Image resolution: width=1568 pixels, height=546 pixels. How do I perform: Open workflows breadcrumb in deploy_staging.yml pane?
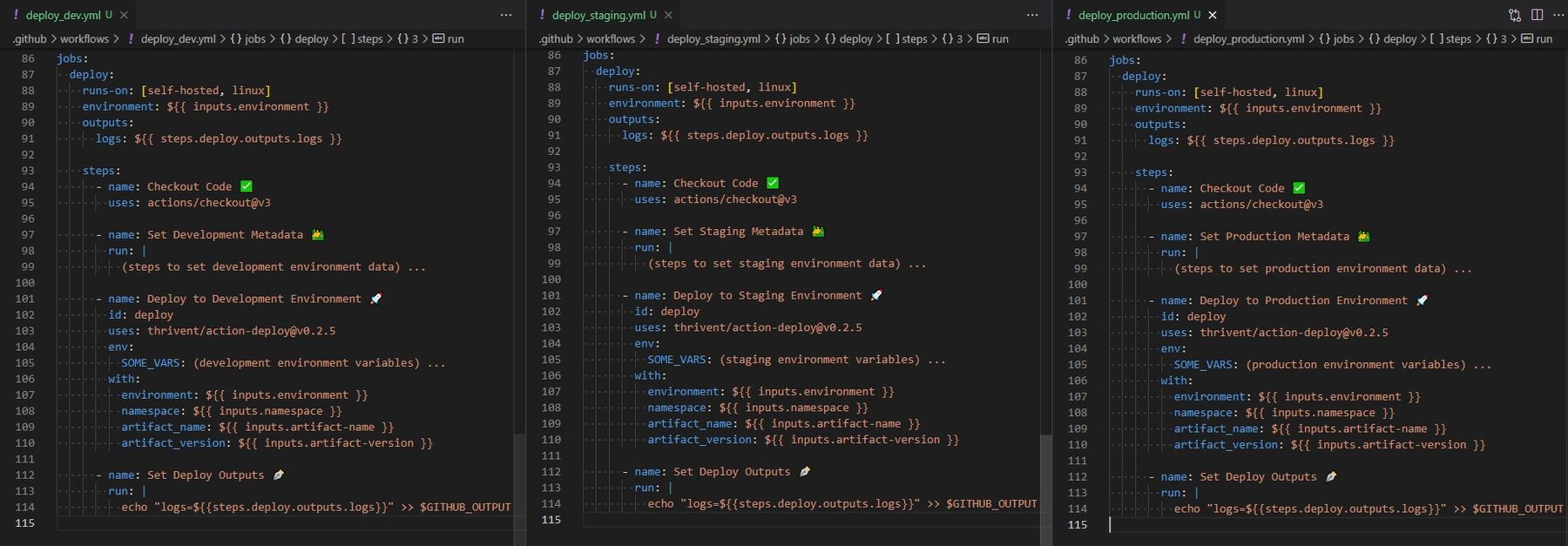pyautogui.click(x=611, y=39)
